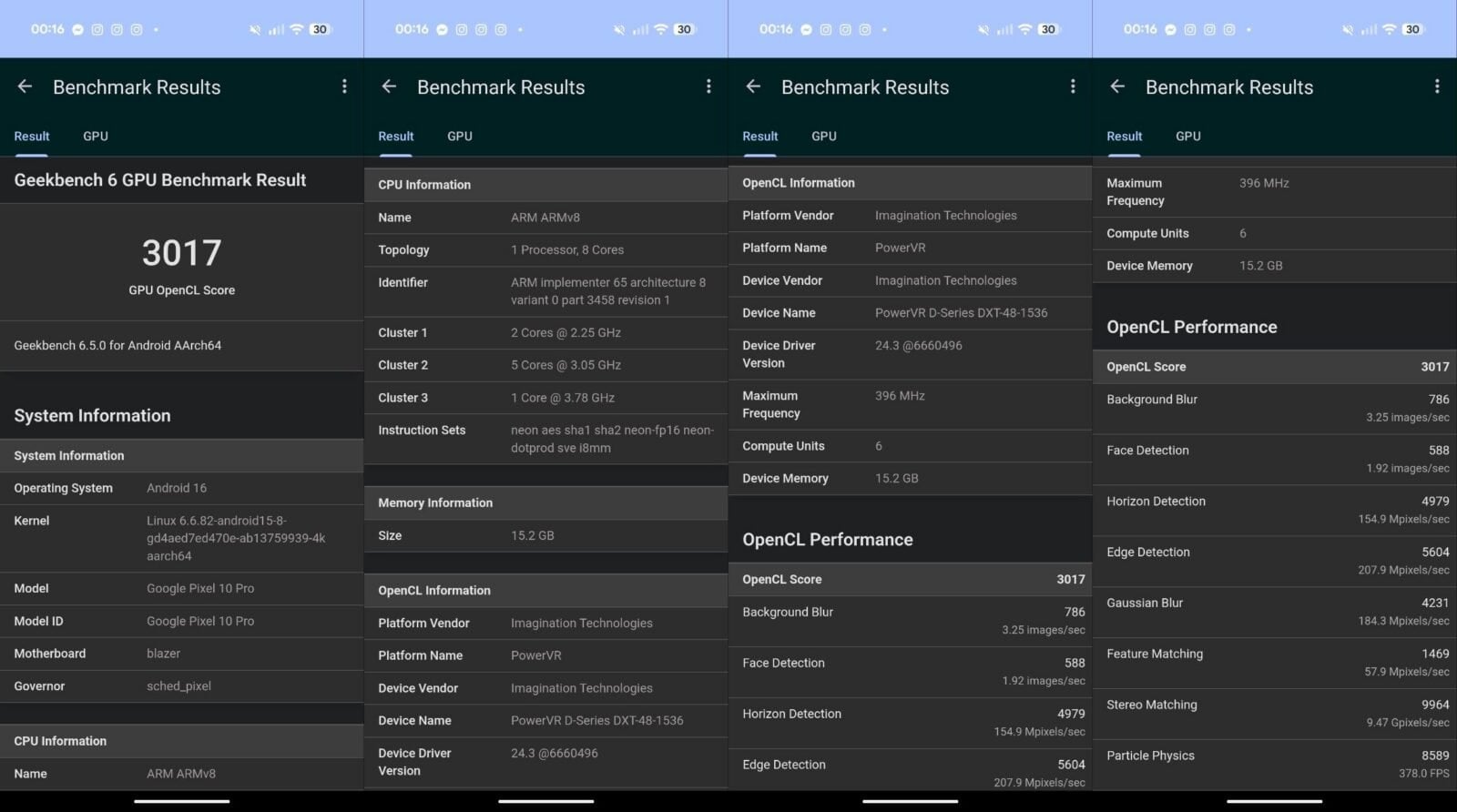Screen dimensions: 1457x812
Task: Select the Kernel row under System Information
Action: click(x=182, y=538)
